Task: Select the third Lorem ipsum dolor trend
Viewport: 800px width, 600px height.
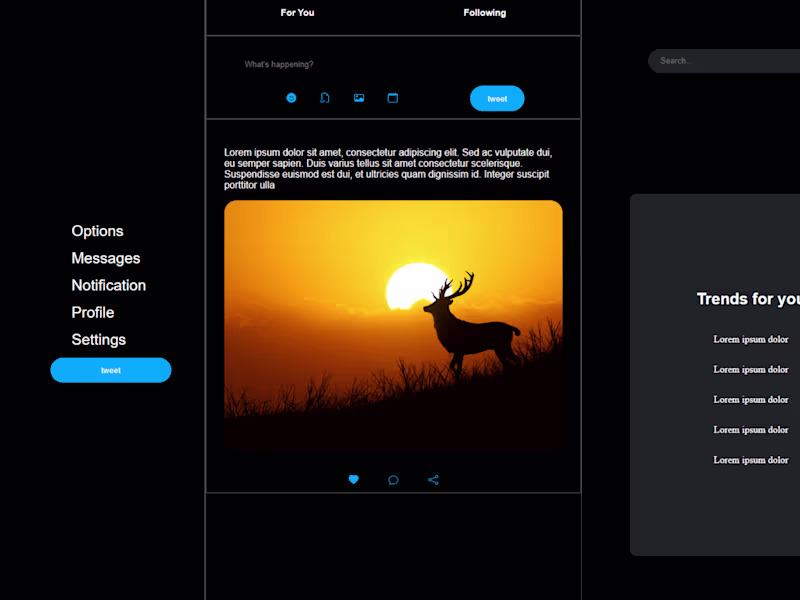Action: point(751,399)
